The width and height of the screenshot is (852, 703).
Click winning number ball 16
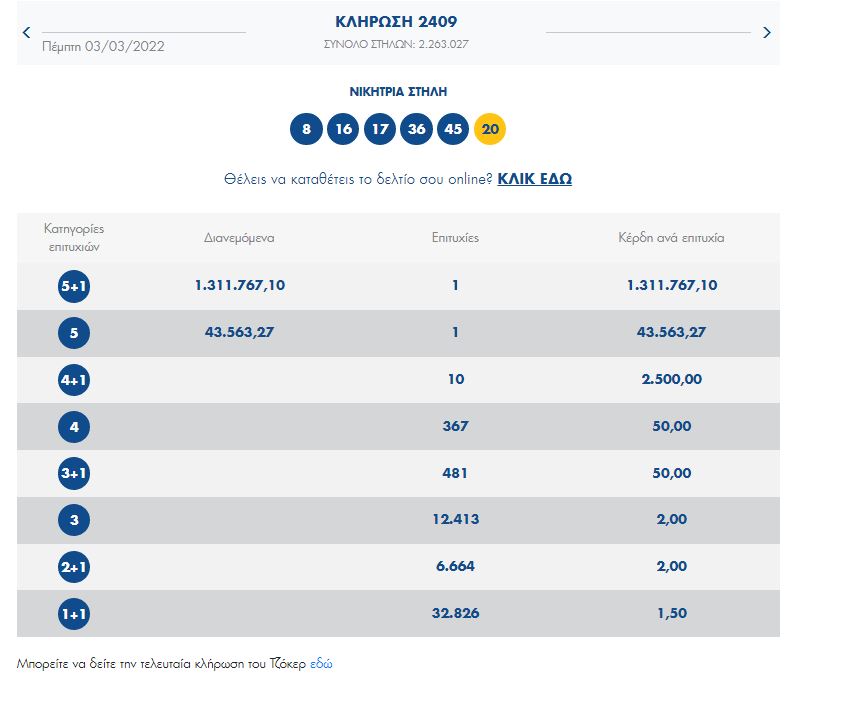tap(343, 129)
